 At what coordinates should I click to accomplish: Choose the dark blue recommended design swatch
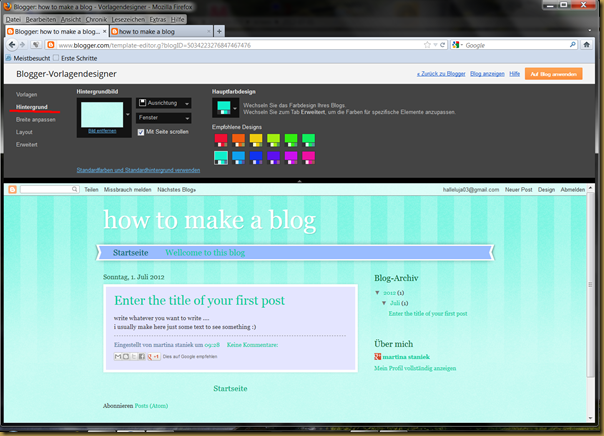point(256,158)
